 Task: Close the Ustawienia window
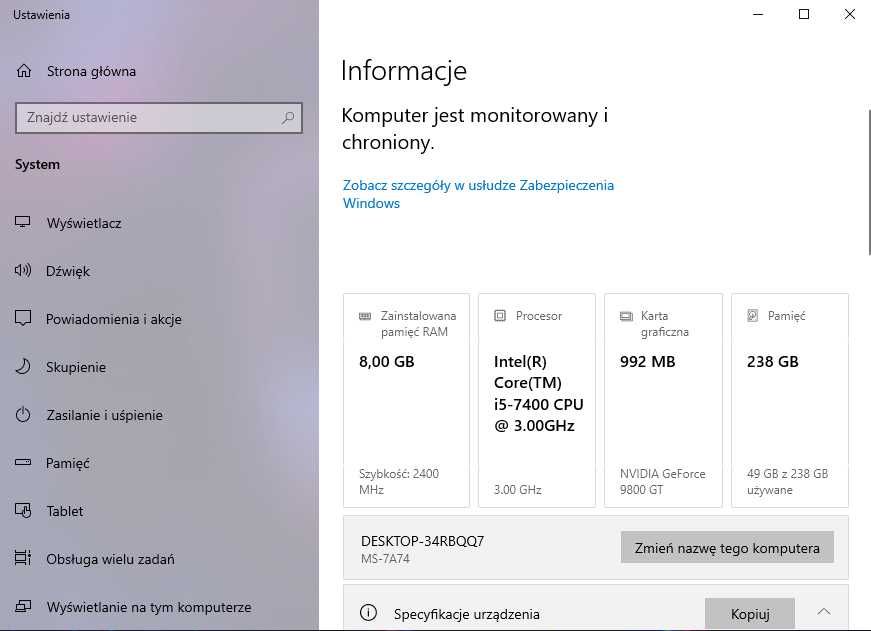coord(849,14)
